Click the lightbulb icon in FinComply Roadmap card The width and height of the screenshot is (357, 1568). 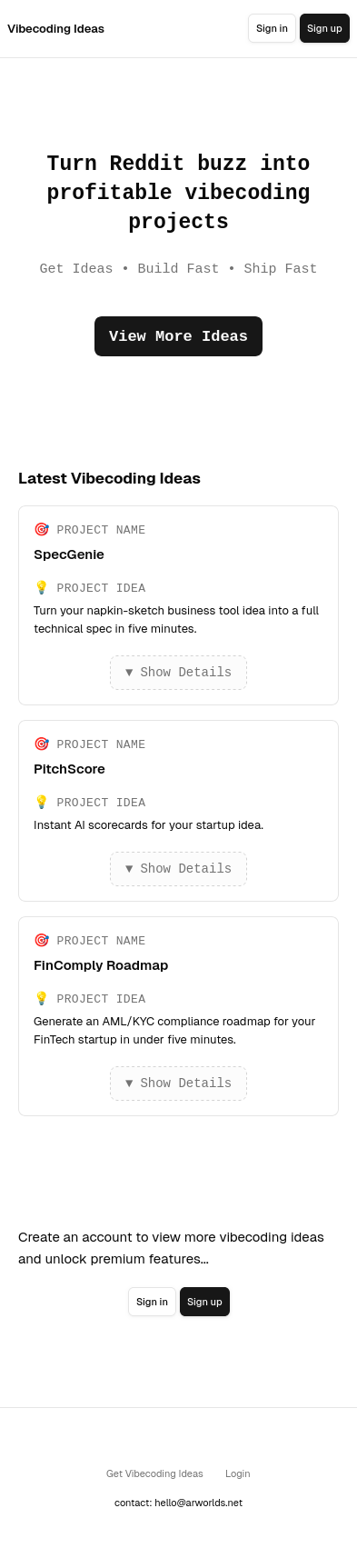click(x=41, y=998)
